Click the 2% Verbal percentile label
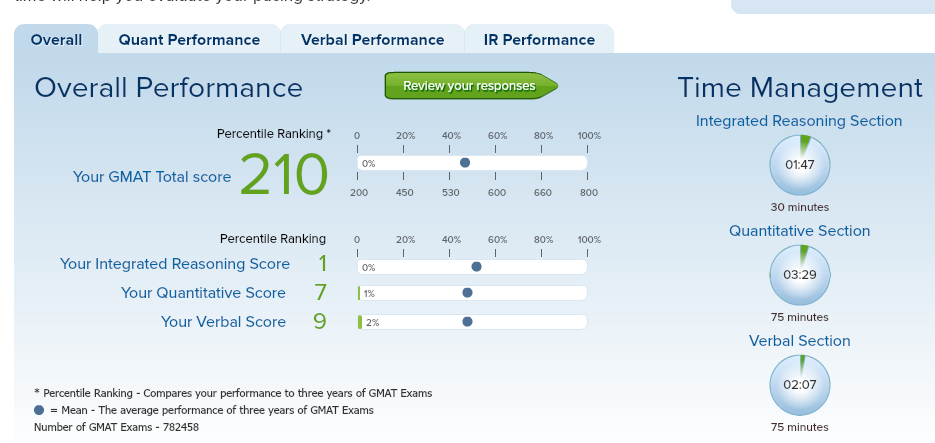 372,323
